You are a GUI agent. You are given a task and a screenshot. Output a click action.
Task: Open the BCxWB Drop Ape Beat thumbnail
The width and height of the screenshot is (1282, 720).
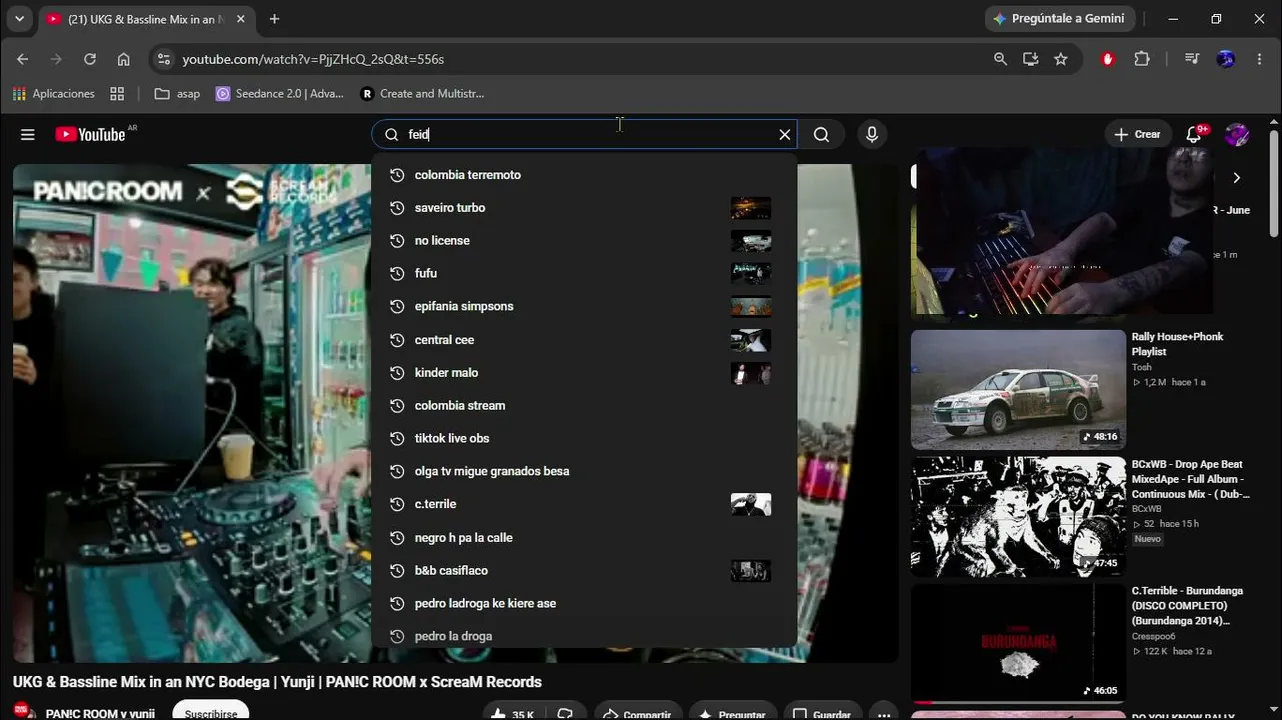coord(1018,517)
